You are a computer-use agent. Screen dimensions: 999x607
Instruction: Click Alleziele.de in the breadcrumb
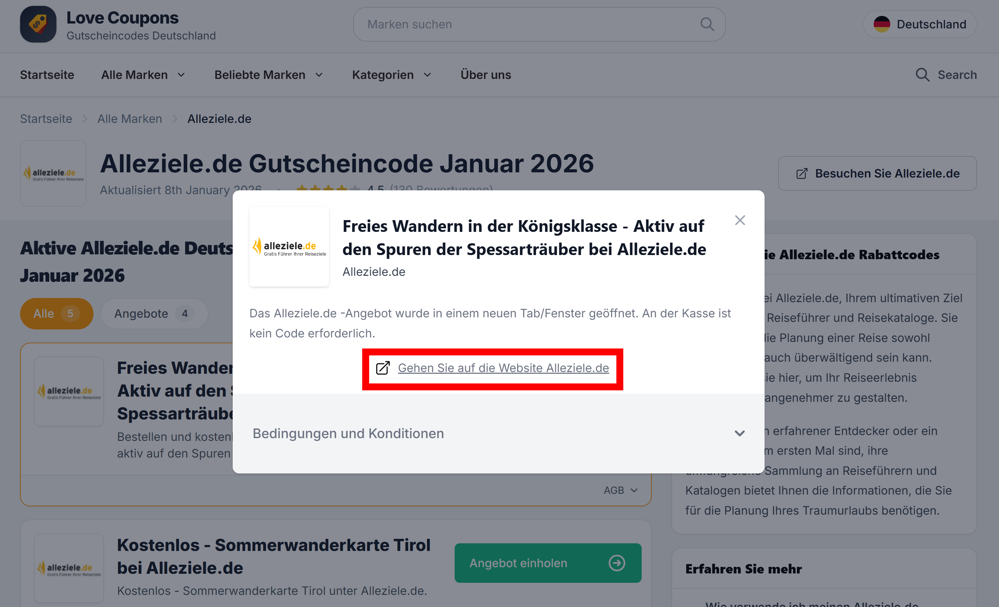coord(219,119)
